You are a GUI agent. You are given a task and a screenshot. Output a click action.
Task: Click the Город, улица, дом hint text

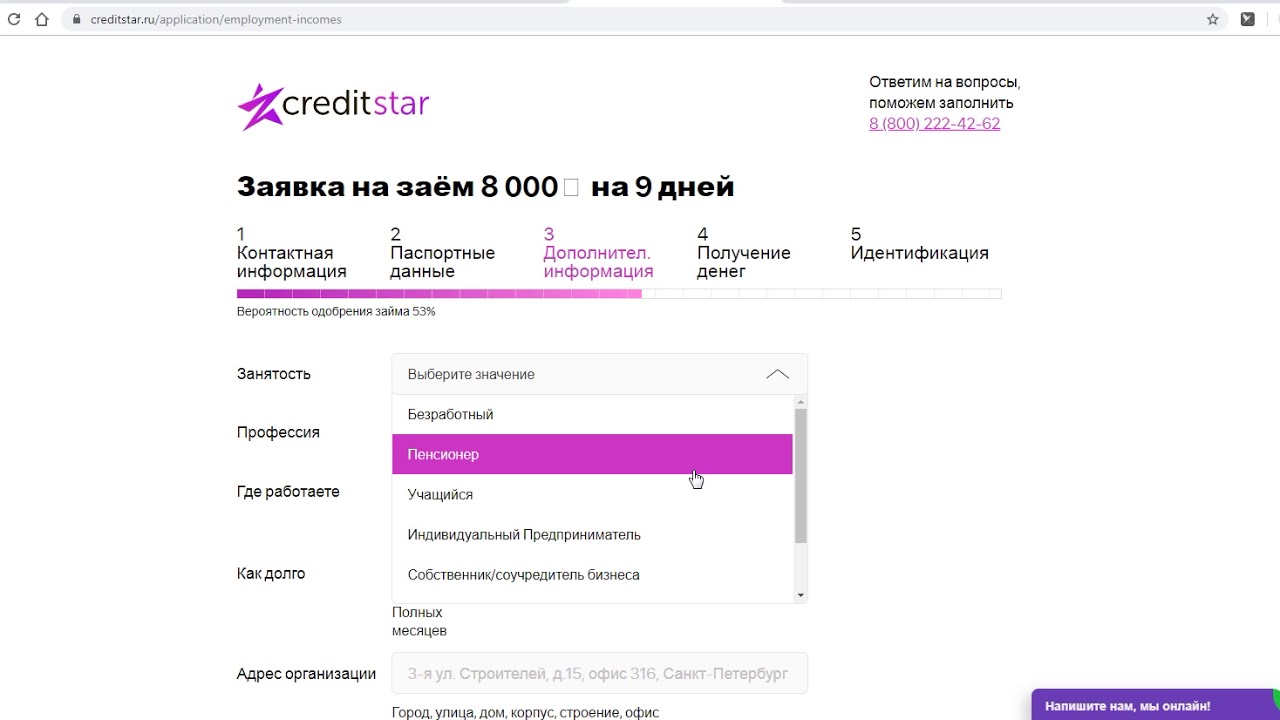tap(525, 712)
